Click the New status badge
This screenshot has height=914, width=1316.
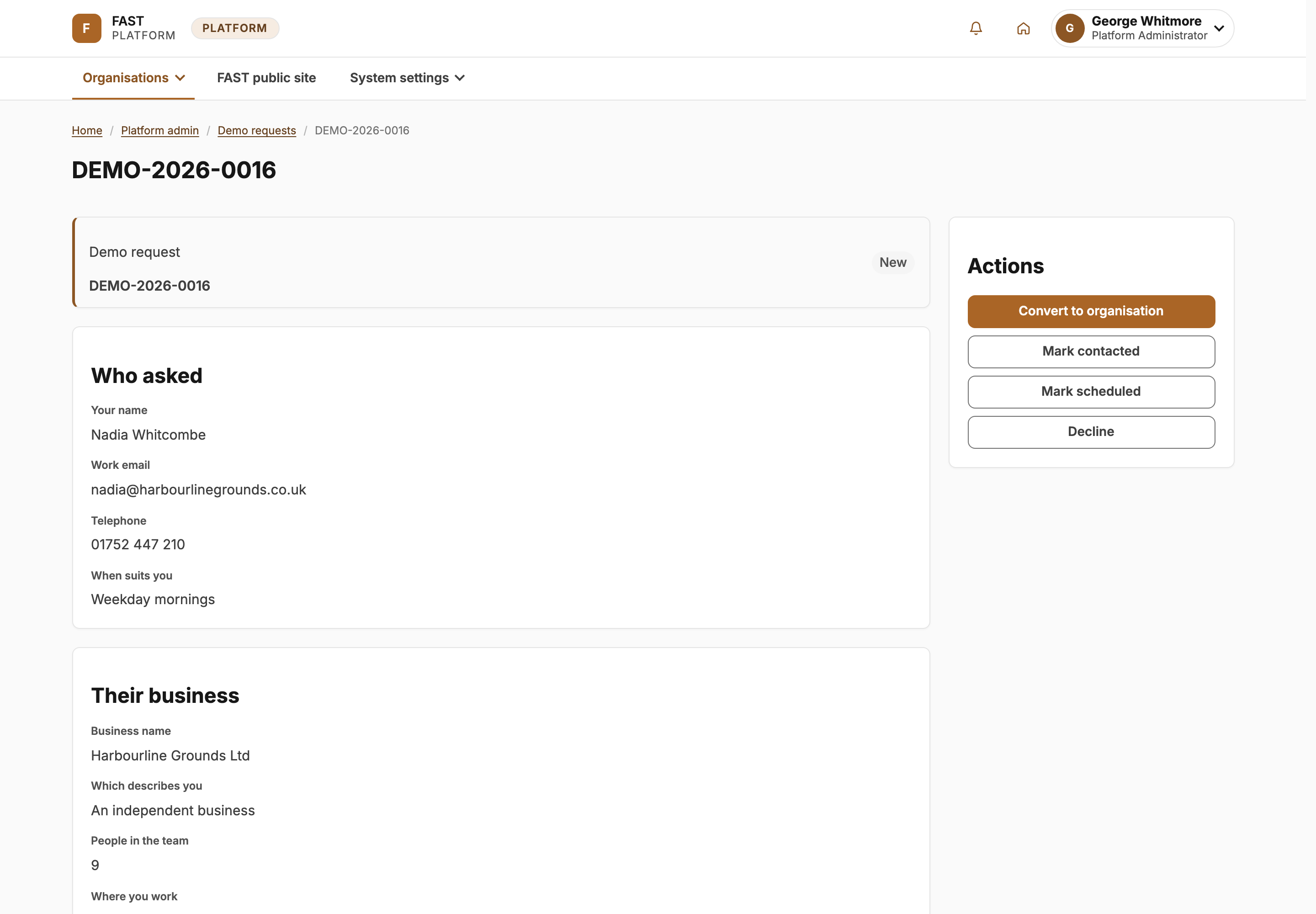point(893,262)
